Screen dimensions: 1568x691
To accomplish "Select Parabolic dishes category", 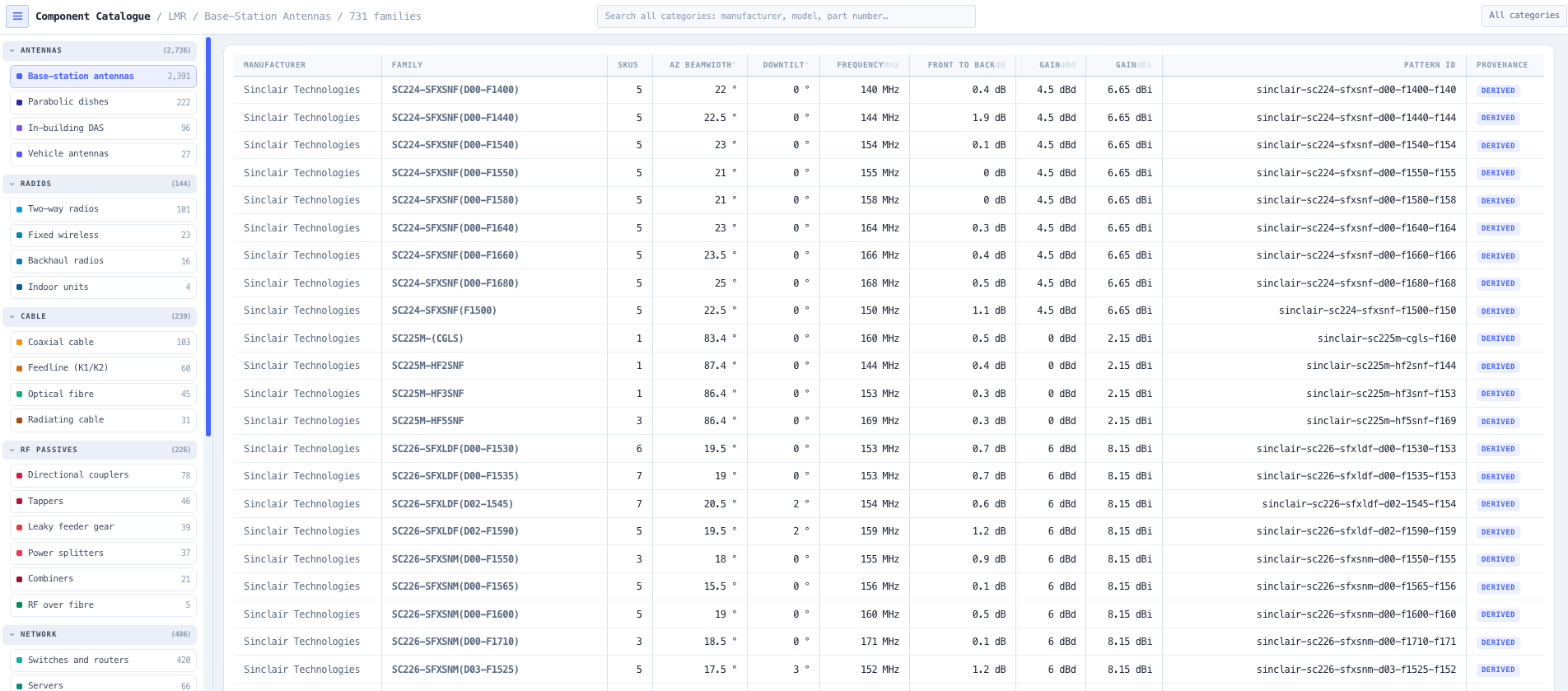I will (103, 102).
